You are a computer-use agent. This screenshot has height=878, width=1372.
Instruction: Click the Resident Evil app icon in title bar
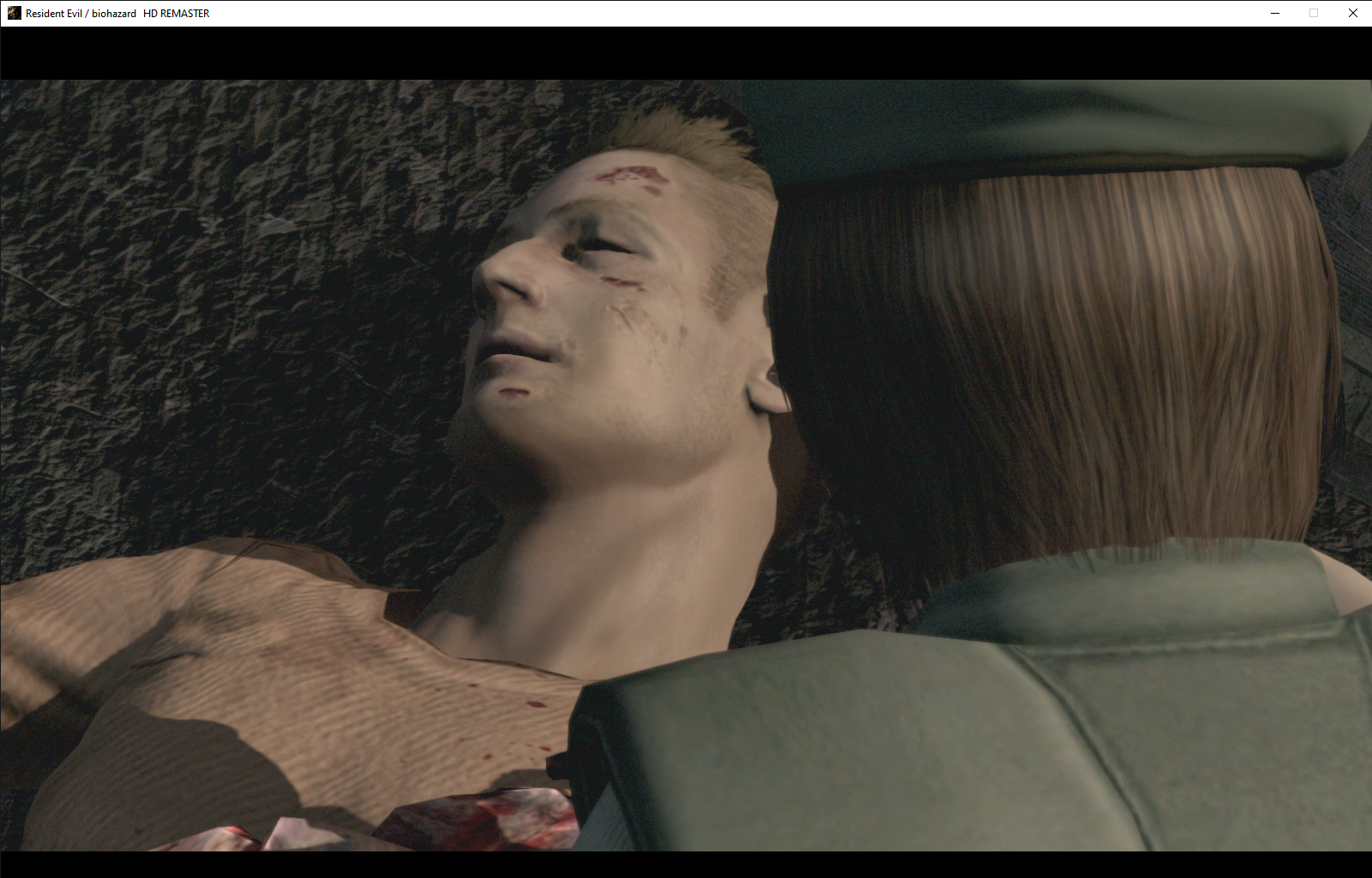(x=14, y=13)
